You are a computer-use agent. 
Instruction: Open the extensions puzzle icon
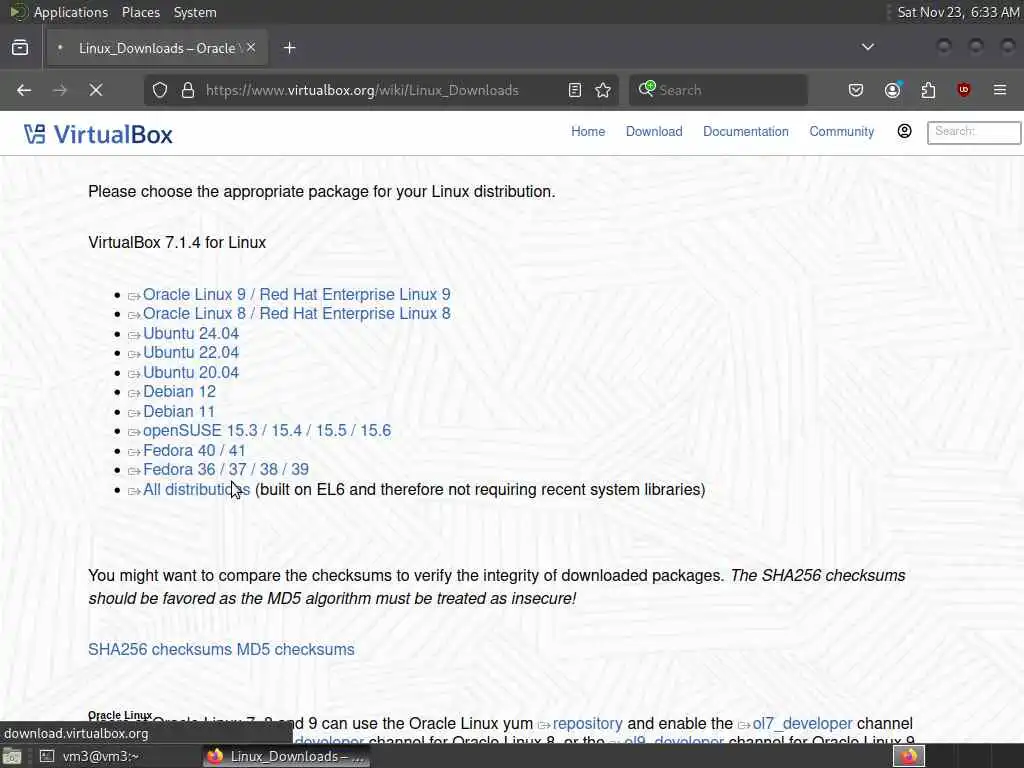928,90
